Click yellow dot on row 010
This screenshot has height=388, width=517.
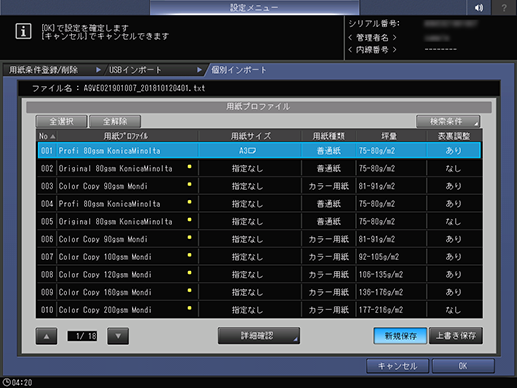pos(189,308)
